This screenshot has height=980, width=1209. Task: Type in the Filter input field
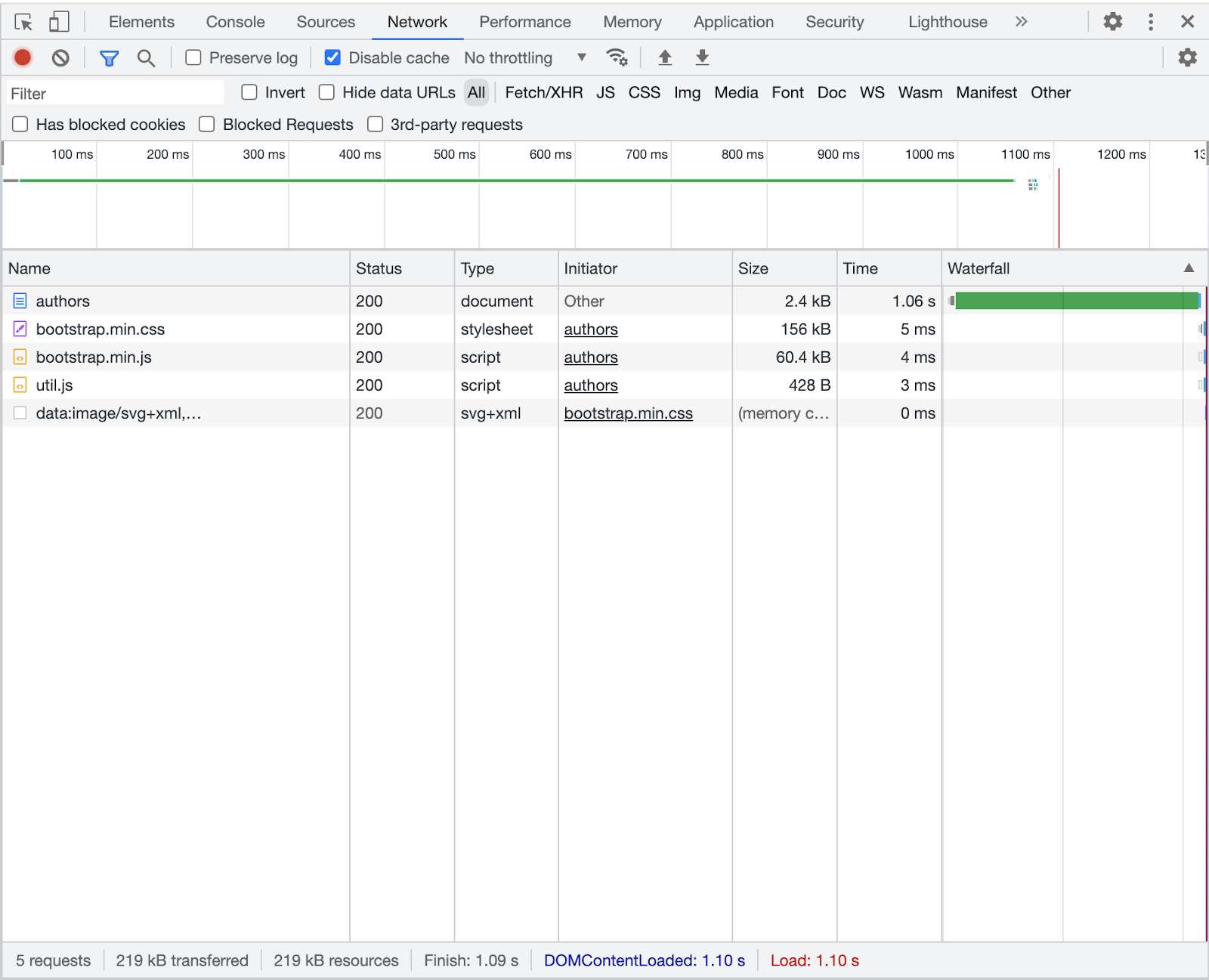(x=115, y=92)
